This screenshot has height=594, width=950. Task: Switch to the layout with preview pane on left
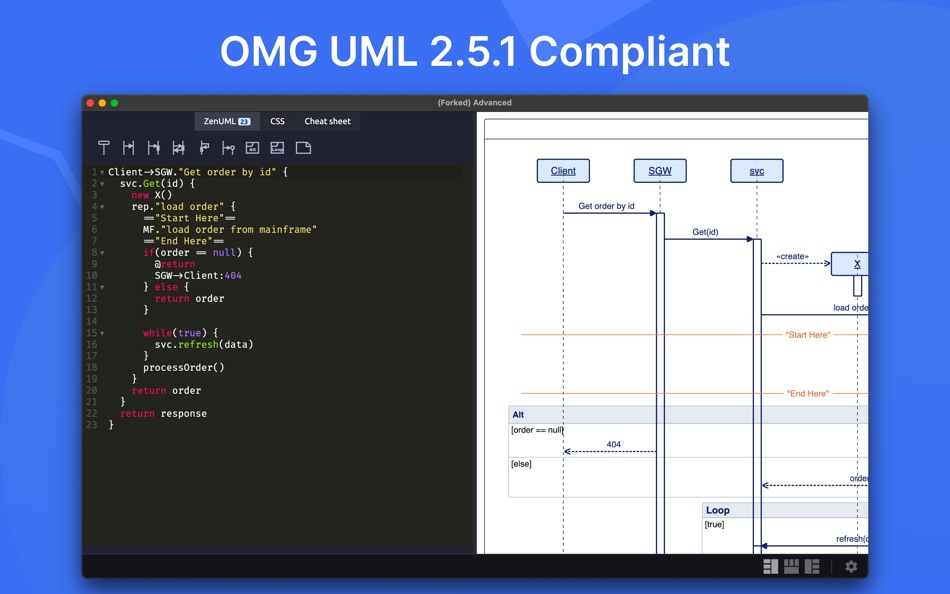pyautogui.click(x=812, y=566)
